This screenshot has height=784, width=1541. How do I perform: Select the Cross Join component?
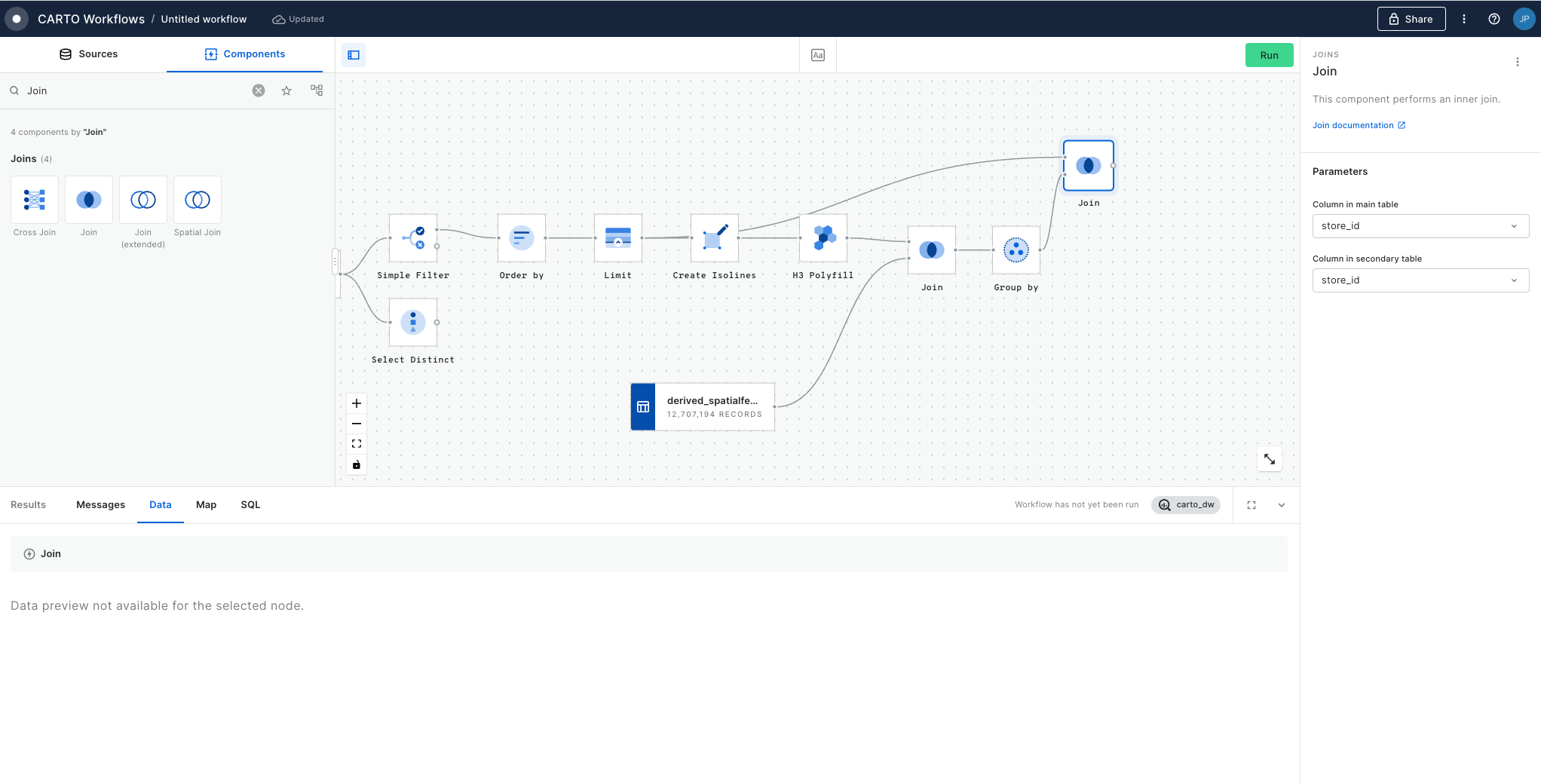pyautogui.click(x=35, y=200)
